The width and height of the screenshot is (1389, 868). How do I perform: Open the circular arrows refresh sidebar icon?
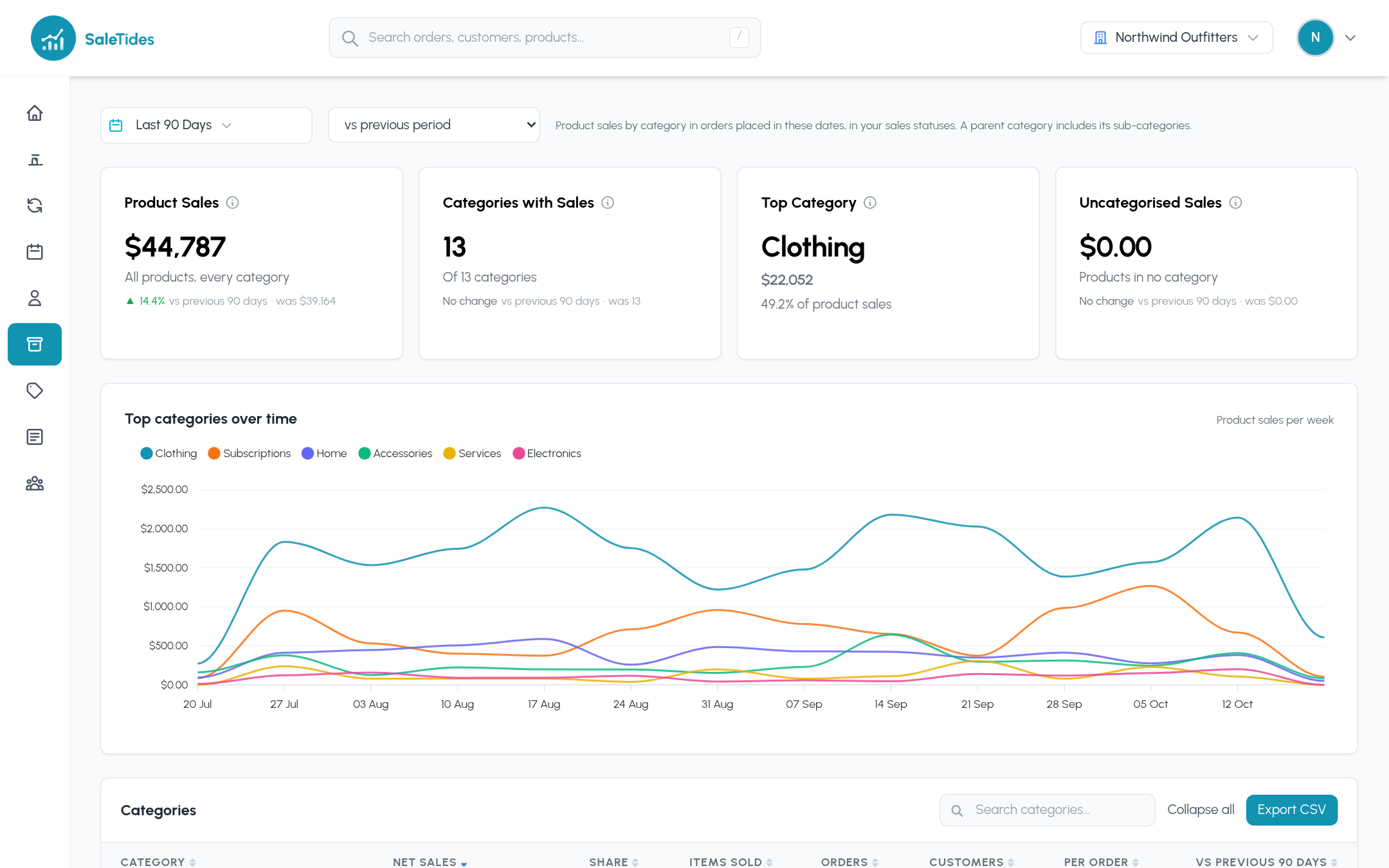[35, 206]
